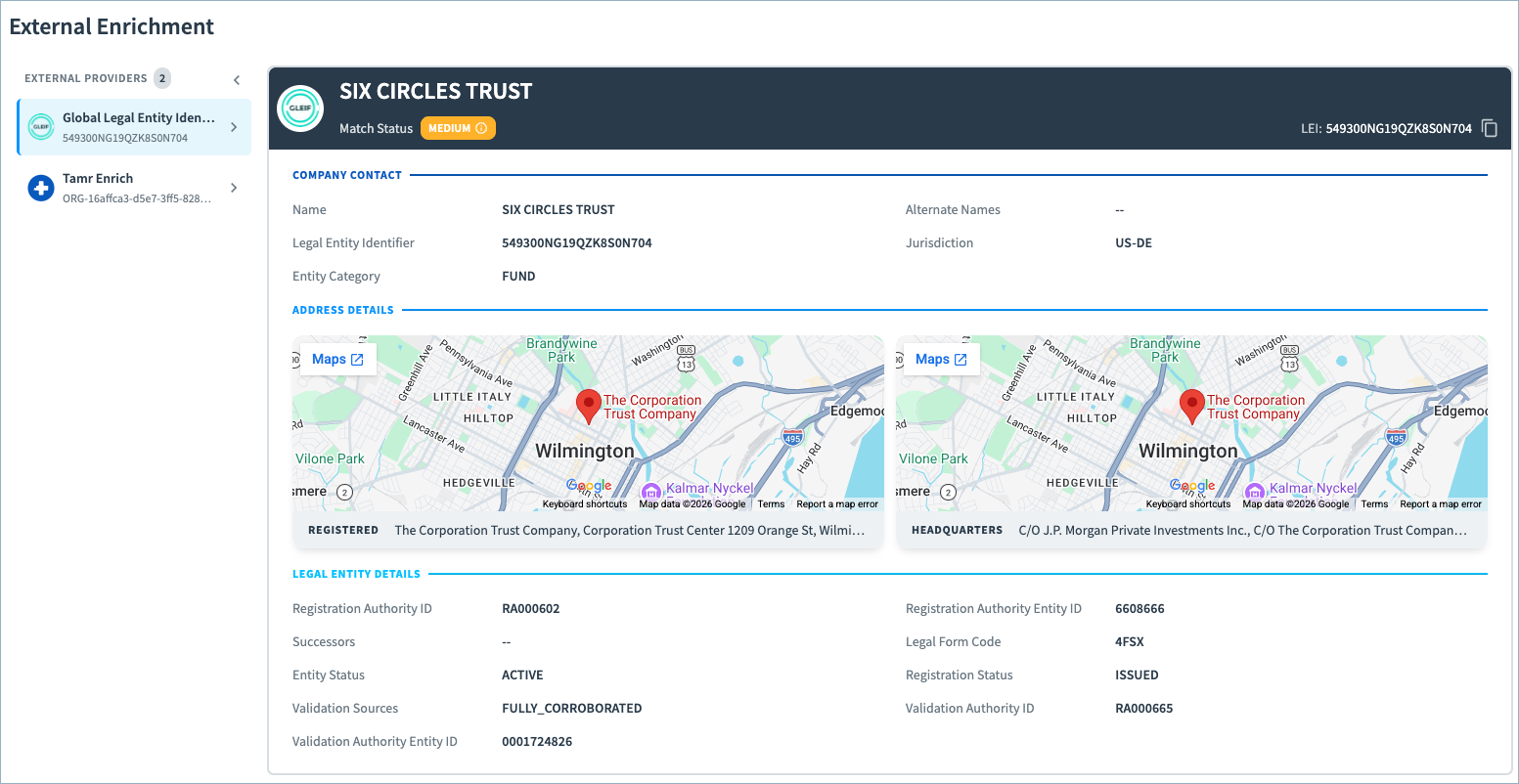Open Maps link on the registered address map
1519x784 pixels.
click(337, 360)
